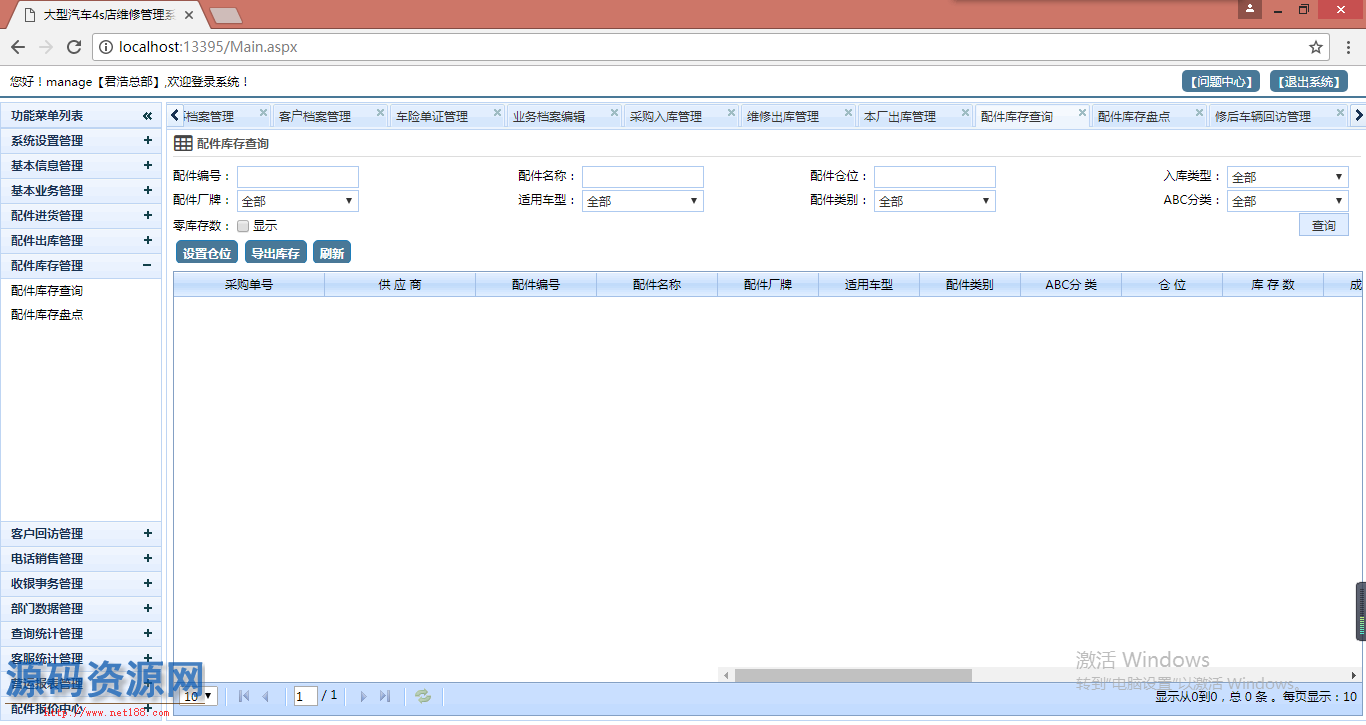Focus the 配件编号 input field

tap(298, 177)
